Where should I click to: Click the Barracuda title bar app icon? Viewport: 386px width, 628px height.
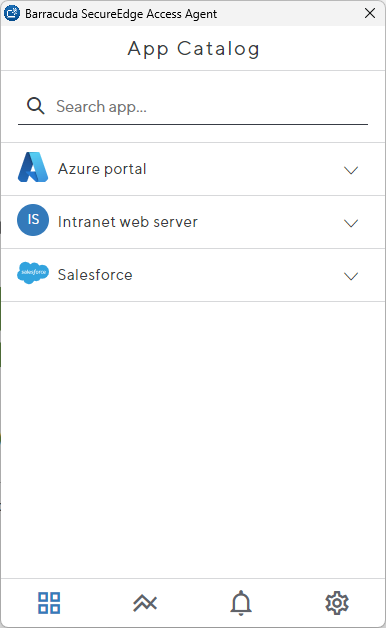coord(12,13)
